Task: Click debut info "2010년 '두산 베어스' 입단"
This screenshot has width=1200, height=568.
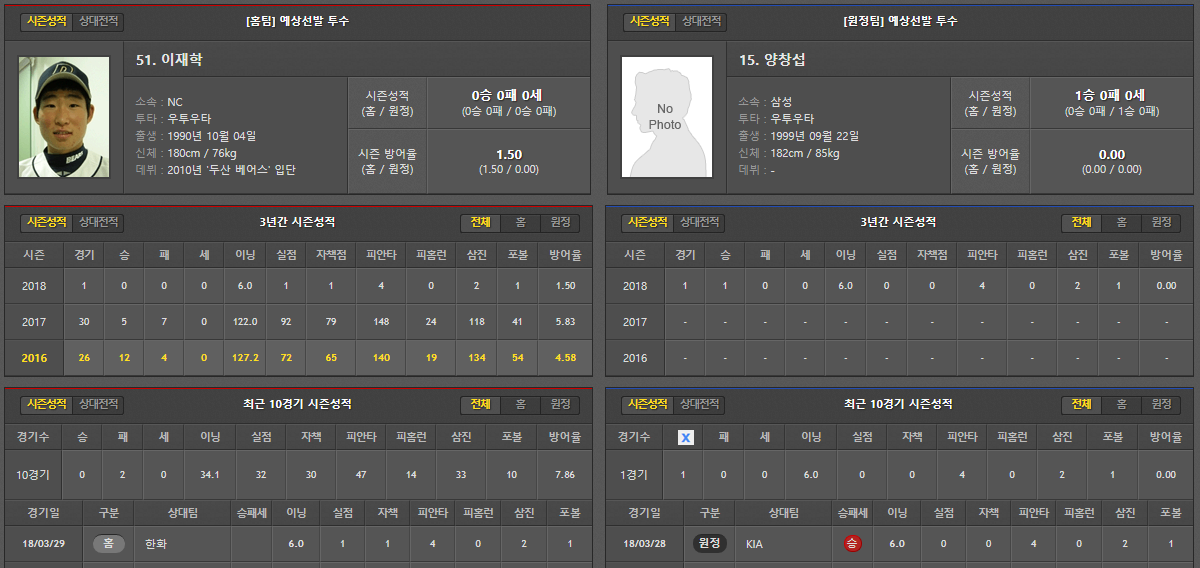Action: (x=231, y=170)
